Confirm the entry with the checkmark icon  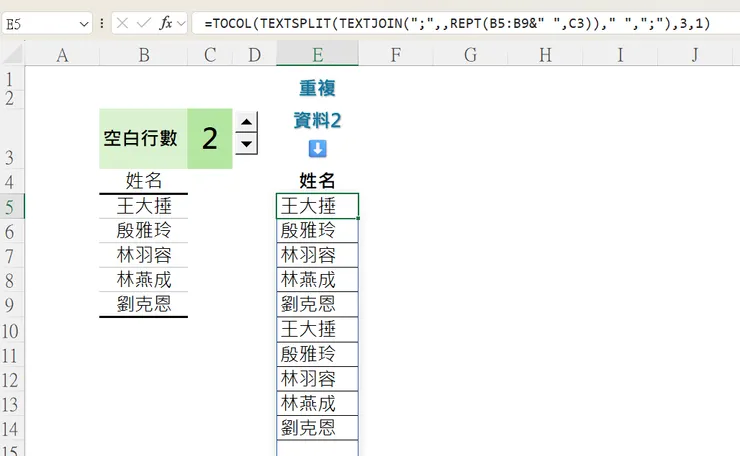pos(143,23)
